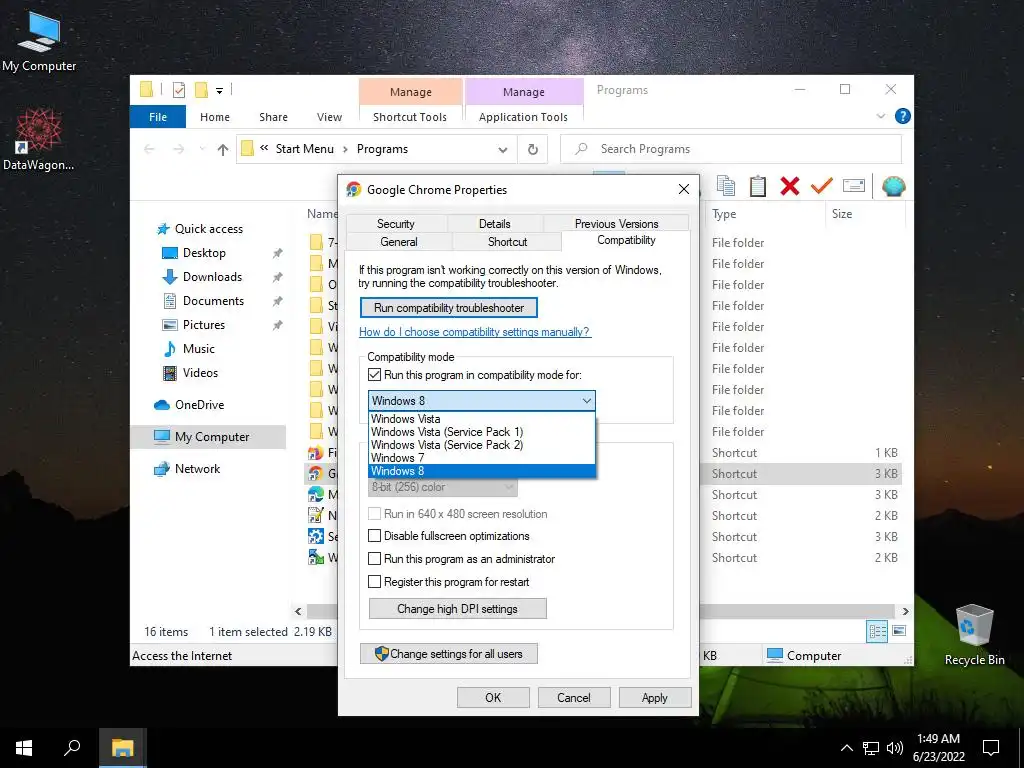1024x768 pixels.
Task: Open the notification center icon
Action: 991,748
